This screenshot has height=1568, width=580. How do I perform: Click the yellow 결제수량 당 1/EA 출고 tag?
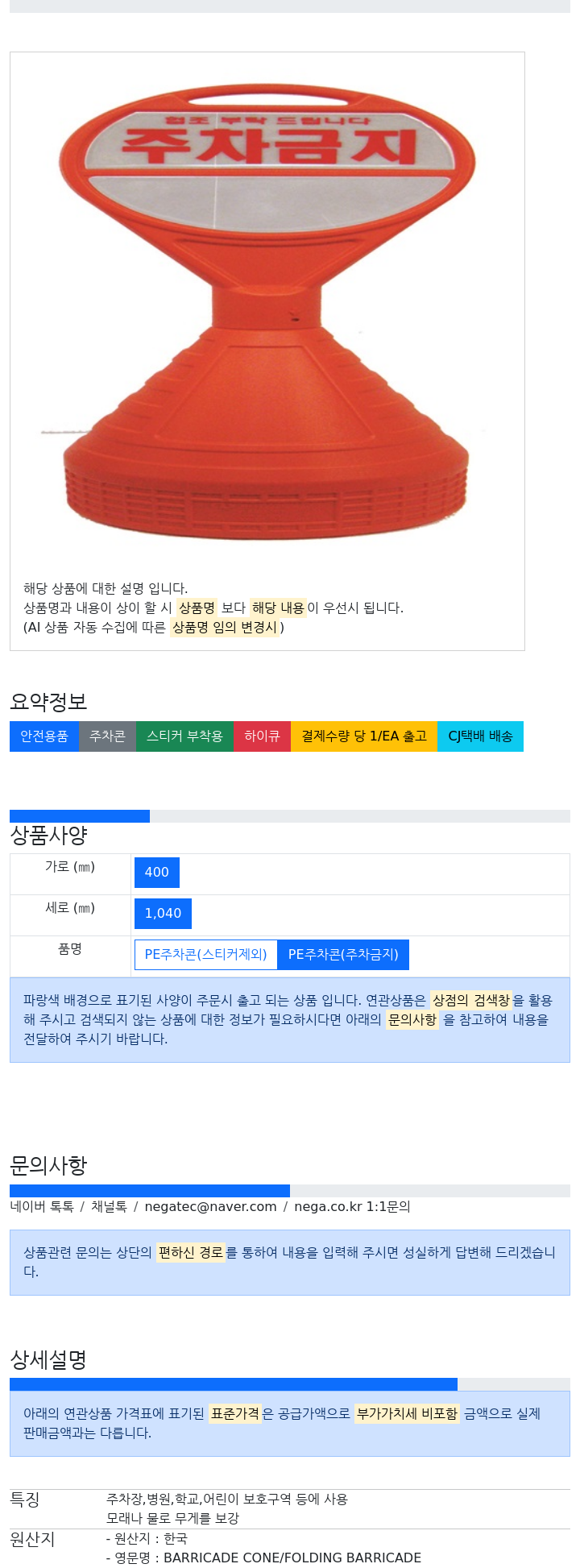364,736
